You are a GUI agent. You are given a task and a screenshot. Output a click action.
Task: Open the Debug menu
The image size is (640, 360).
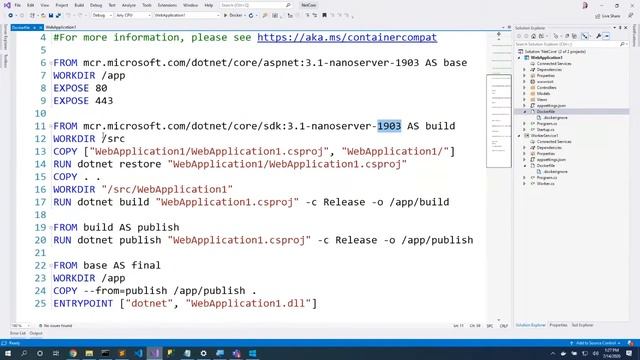pyautogui.click(x=96, y=5)
